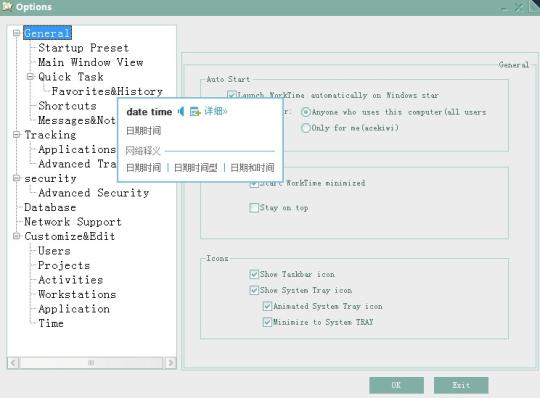This screenshot has height=398, width=540.
Task: Select Only for me (acekiwi) option
Action: coord(305,128)
